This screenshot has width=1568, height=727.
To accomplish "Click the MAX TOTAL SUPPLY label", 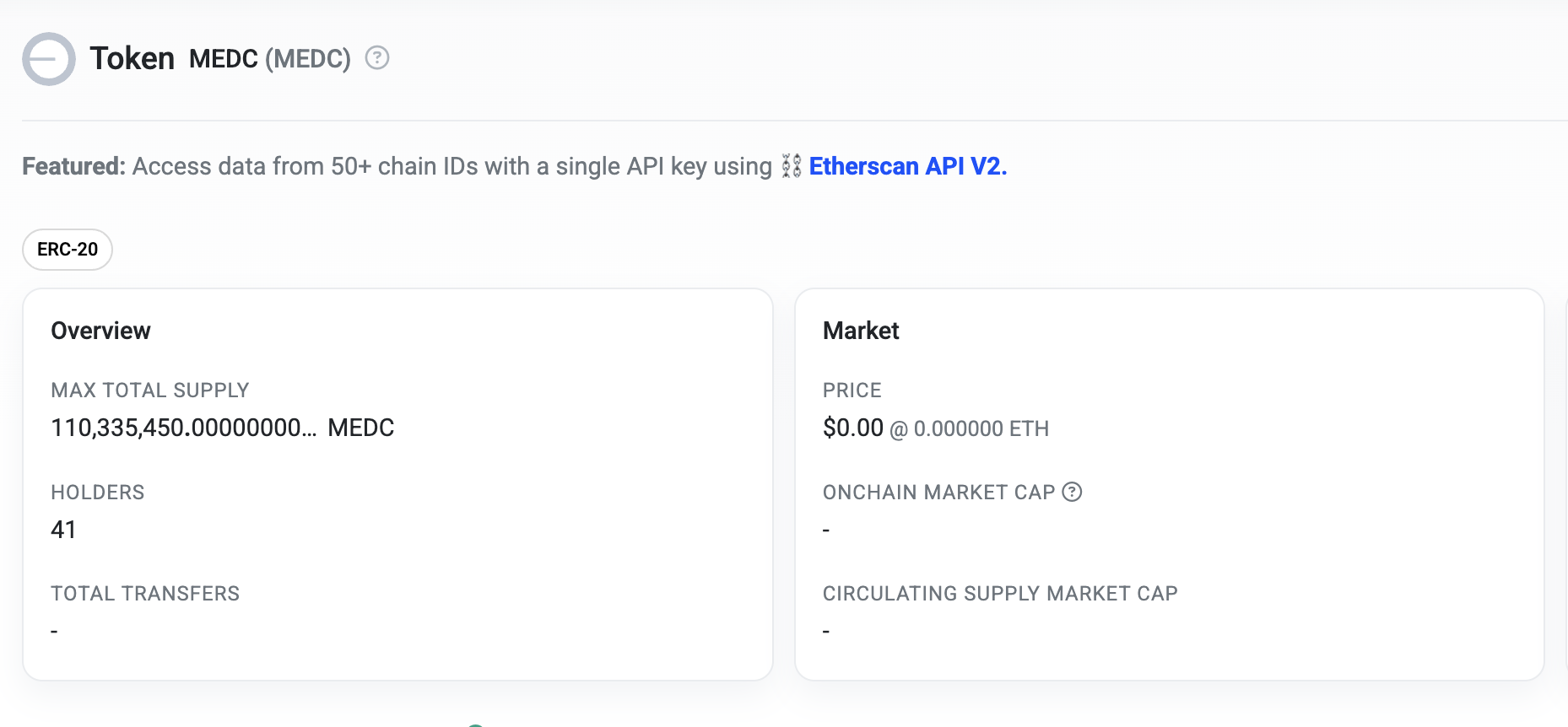I will tap(150, 390).
